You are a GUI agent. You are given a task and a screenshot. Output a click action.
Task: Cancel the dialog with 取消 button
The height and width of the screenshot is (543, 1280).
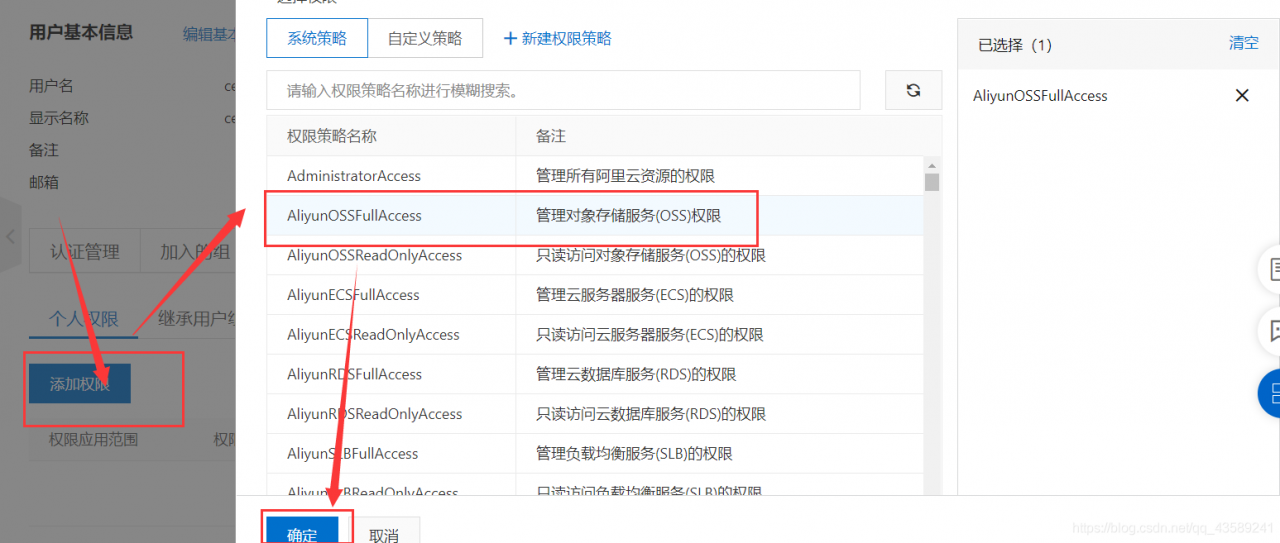[384, 531]
